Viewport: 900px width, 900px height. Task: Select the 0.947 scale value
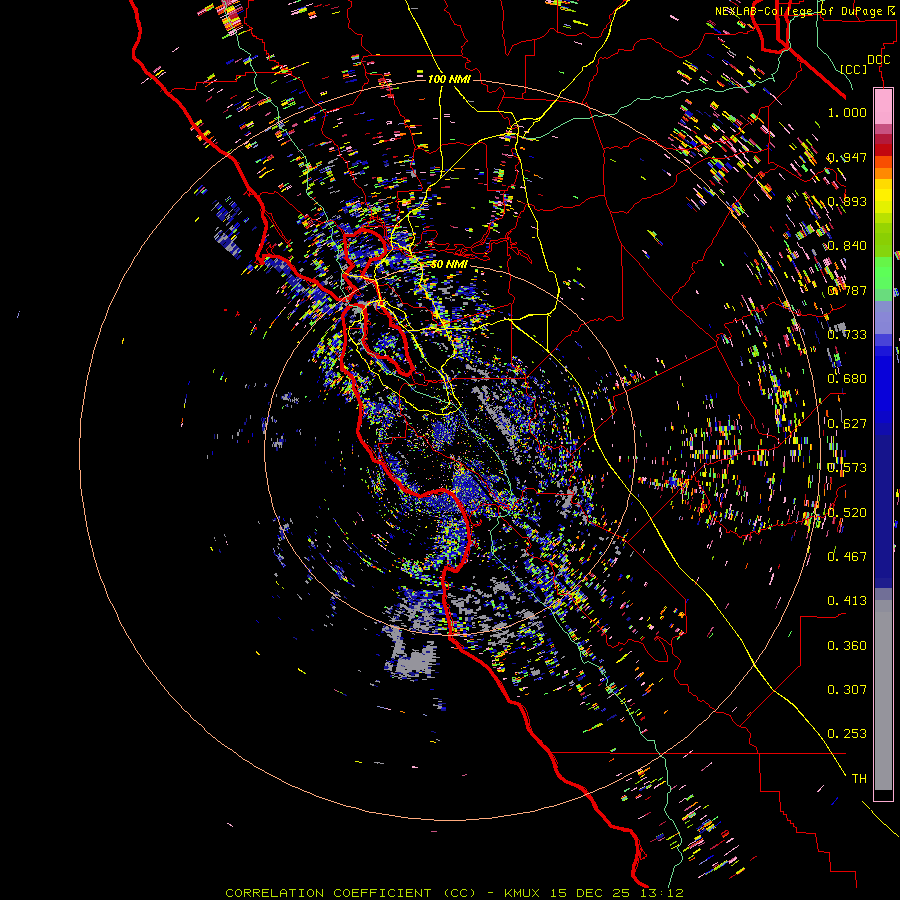click(847, 157)
